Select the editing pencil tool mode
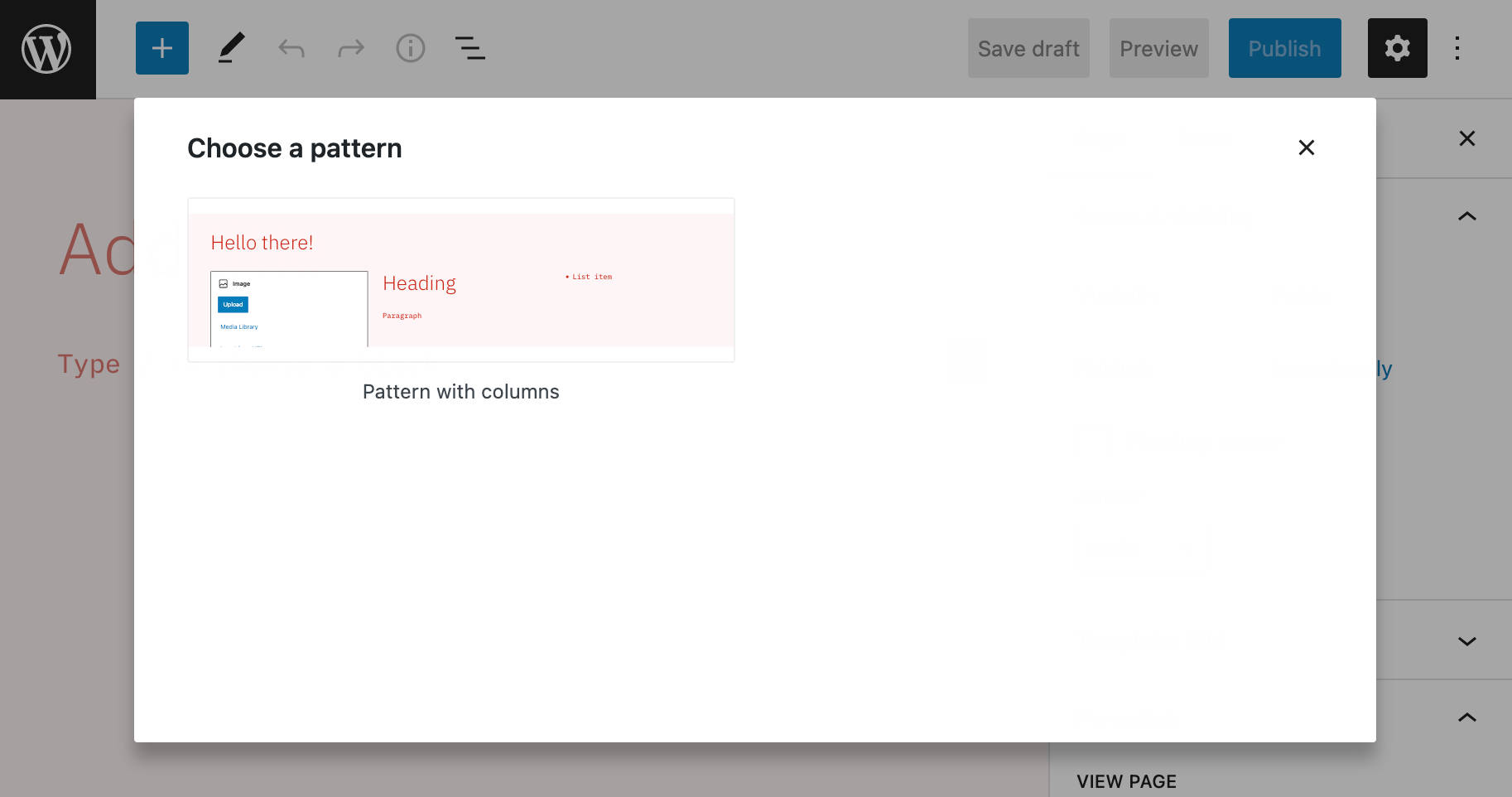 [x=231, y=48]
